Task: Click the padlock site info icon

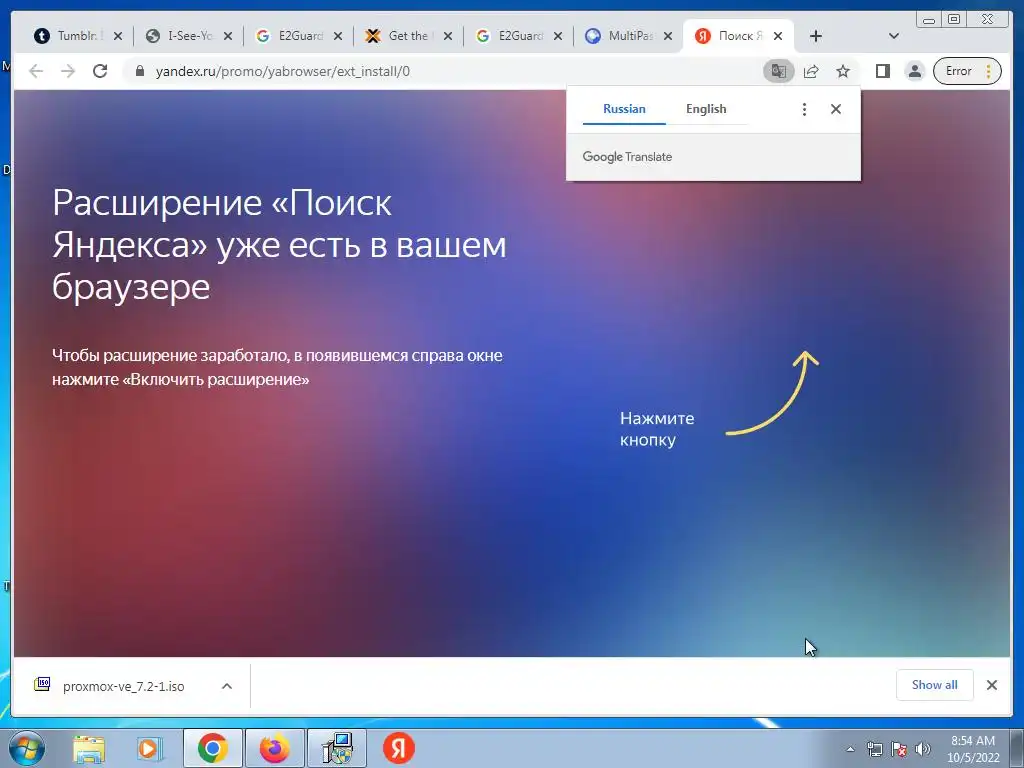Action: pos(140,71)
